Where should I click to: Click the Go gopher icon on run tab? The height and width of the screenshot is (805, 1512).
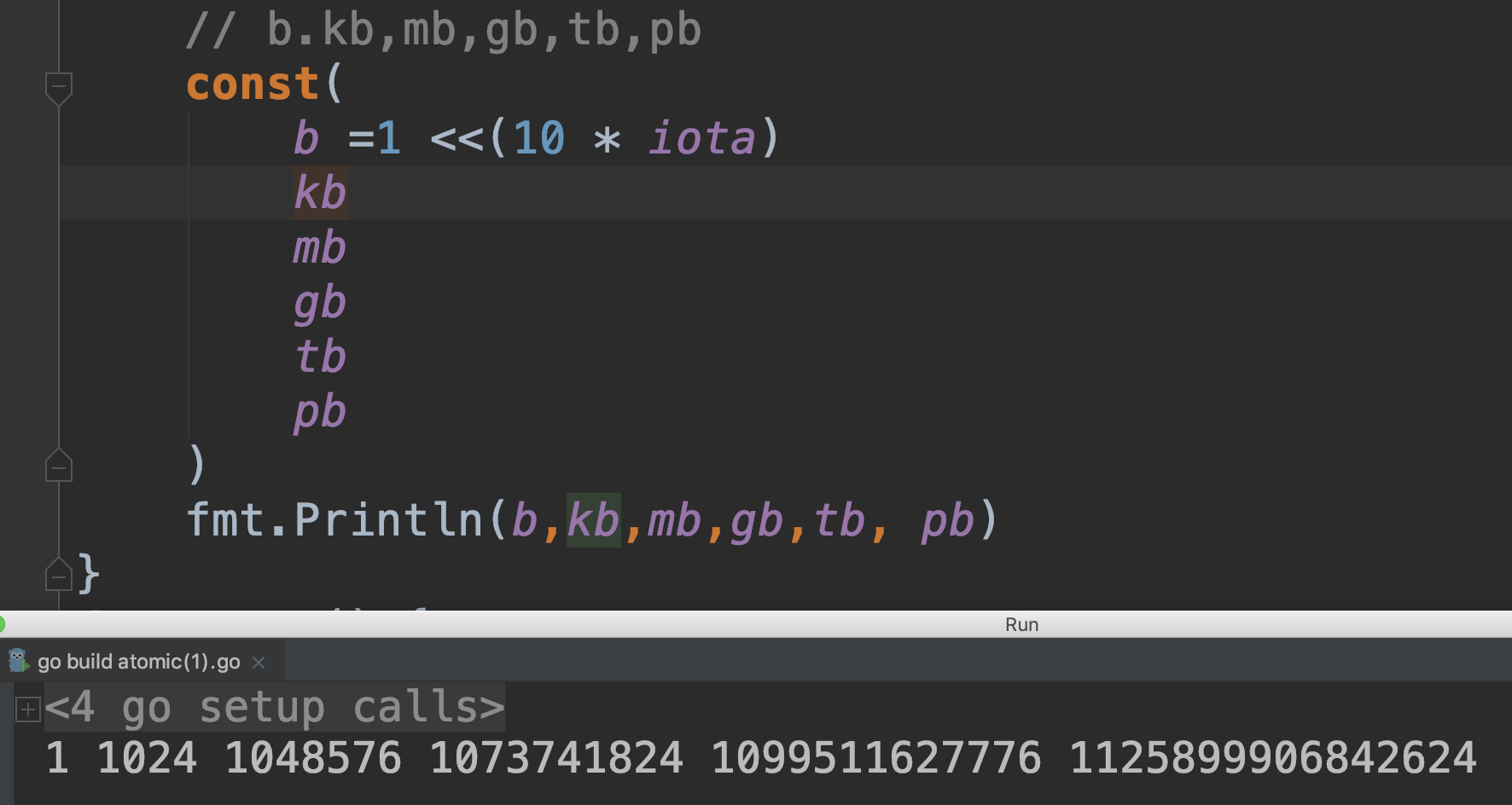point(18,661)
